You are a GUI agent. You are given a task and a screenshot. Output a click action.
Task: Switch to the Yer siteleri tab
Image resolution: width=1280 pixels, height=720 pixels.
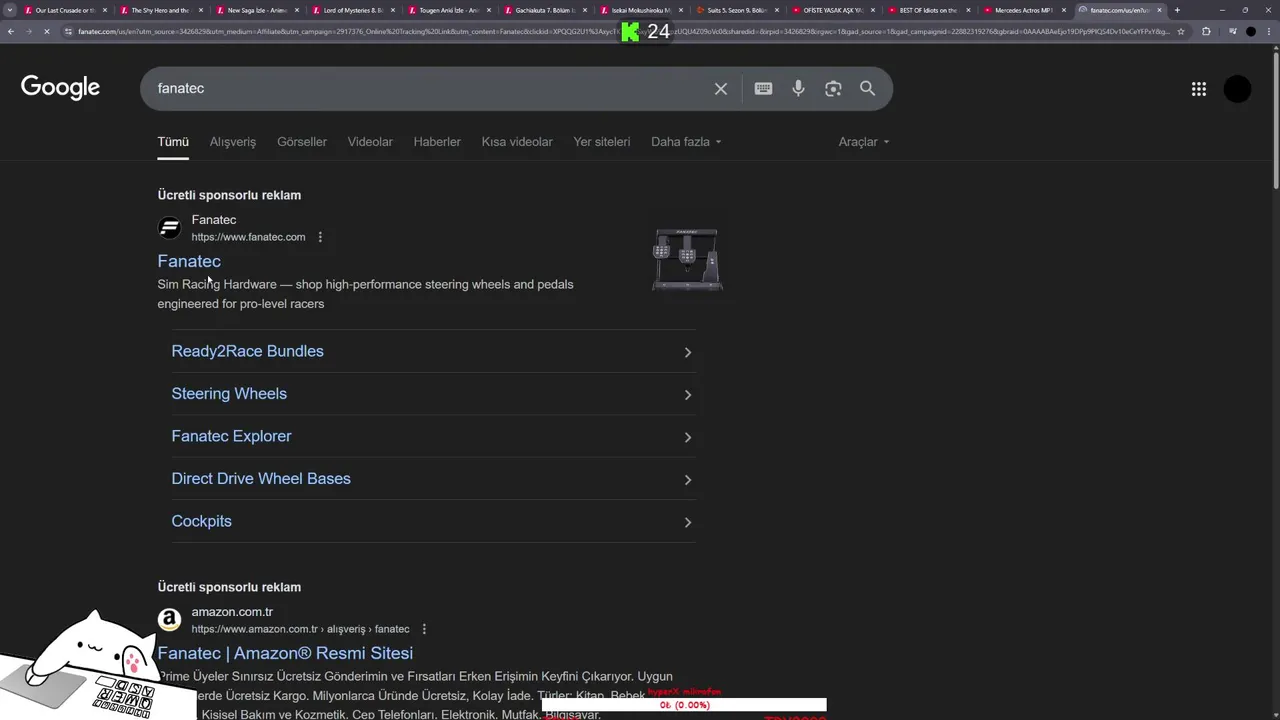tap(602, 142)
